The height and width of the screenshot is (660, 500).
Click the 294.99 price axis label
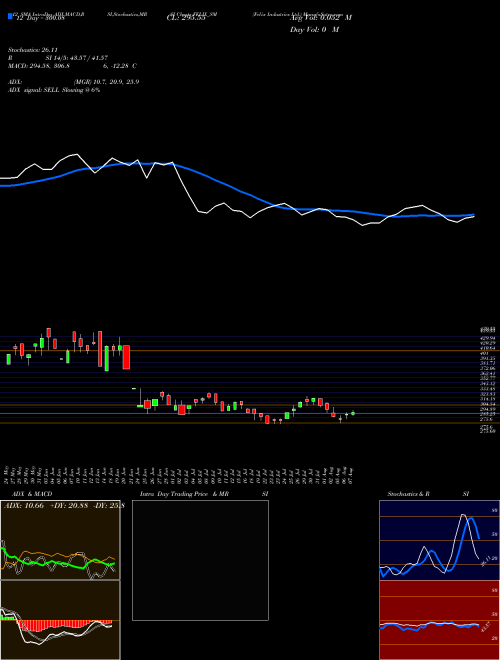(x=488, y=409)
